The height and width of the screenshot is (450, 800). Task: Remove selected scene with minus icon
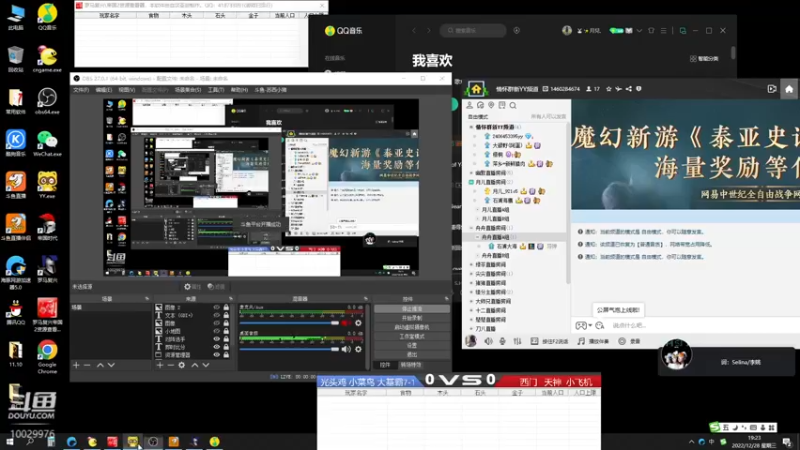coord(87,365)
